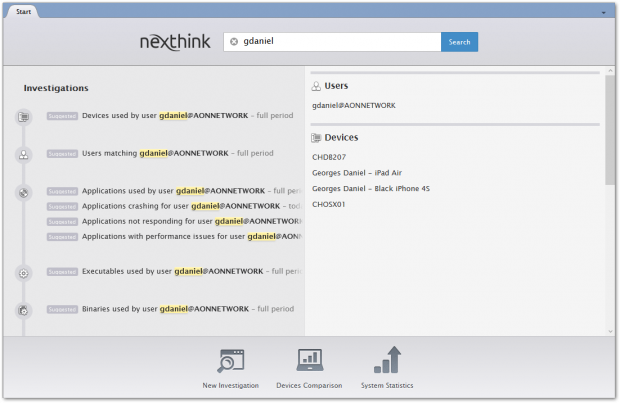Image resolution: width=620 pixels, height=403 pixels.
Task: Click the Devices investigation category icon
Action: 24,117
